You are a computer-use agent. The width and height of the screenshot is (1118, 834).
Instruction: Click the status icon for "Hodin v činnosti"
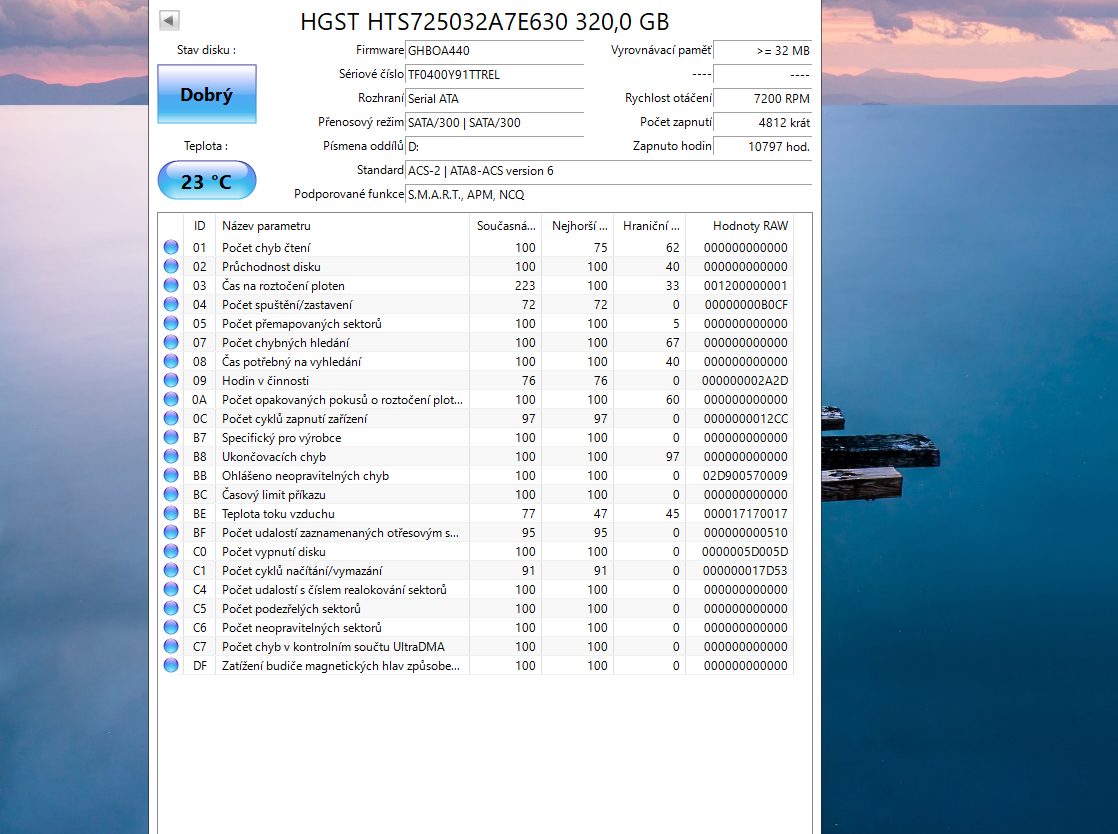pyautogui.click(x=170, y=380)
